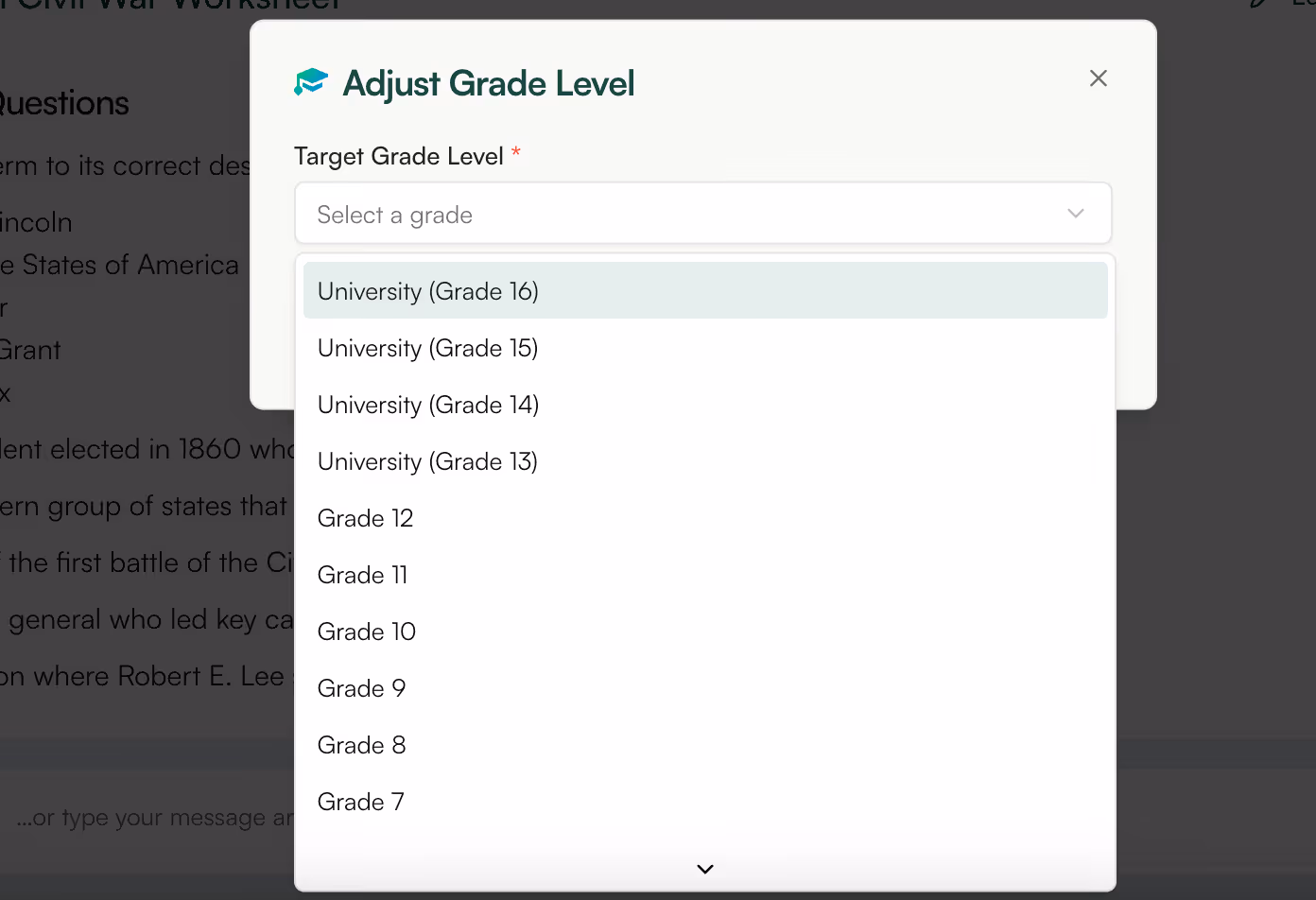Screen dimensions: 1316x900
Task: Click the partially visible label at top right
Action: coord(1306,5)
